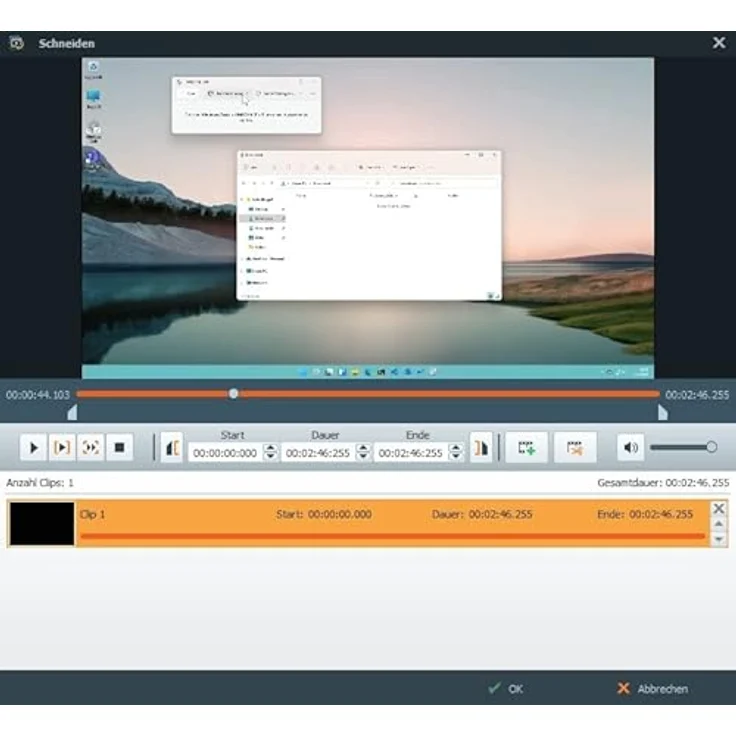Select the right trim marker

[662, 413]
